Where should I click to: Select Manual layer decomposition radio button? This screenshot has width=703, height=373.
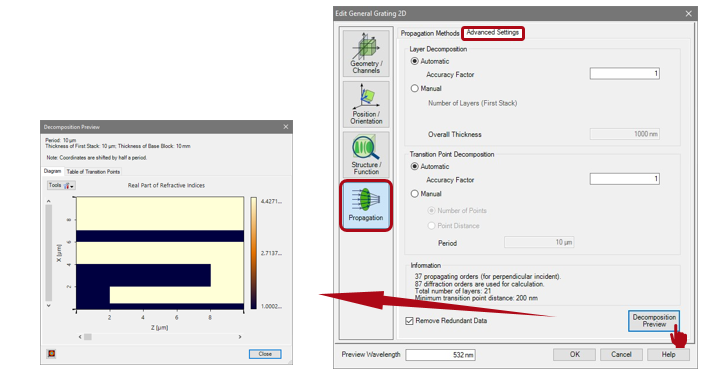click(415, 88)
